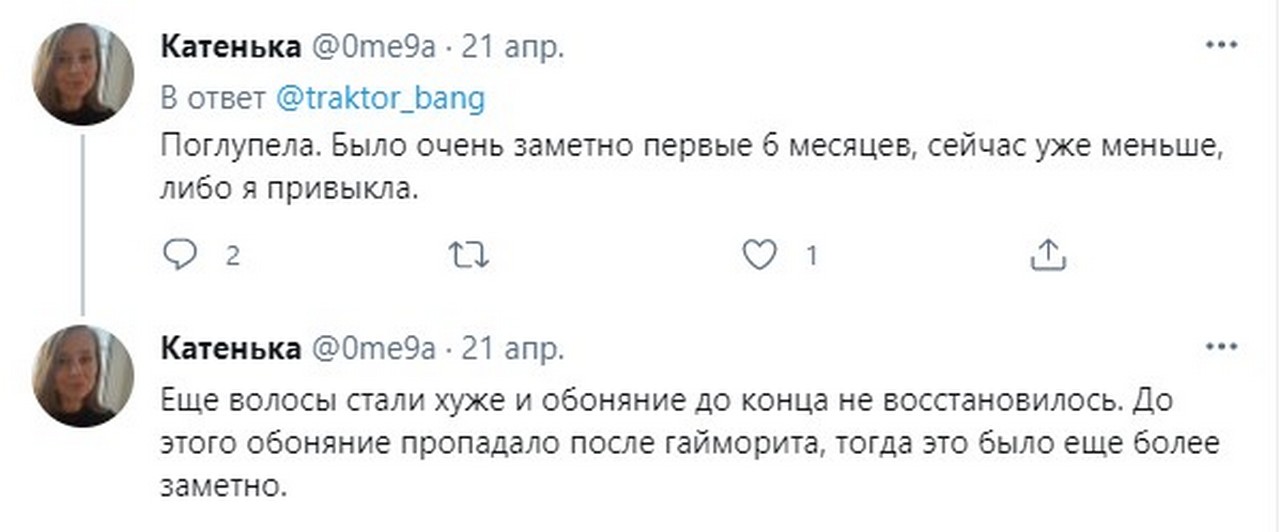
Task: Open the @traktor_bang profile link
Action: click(x=379, y=98)
